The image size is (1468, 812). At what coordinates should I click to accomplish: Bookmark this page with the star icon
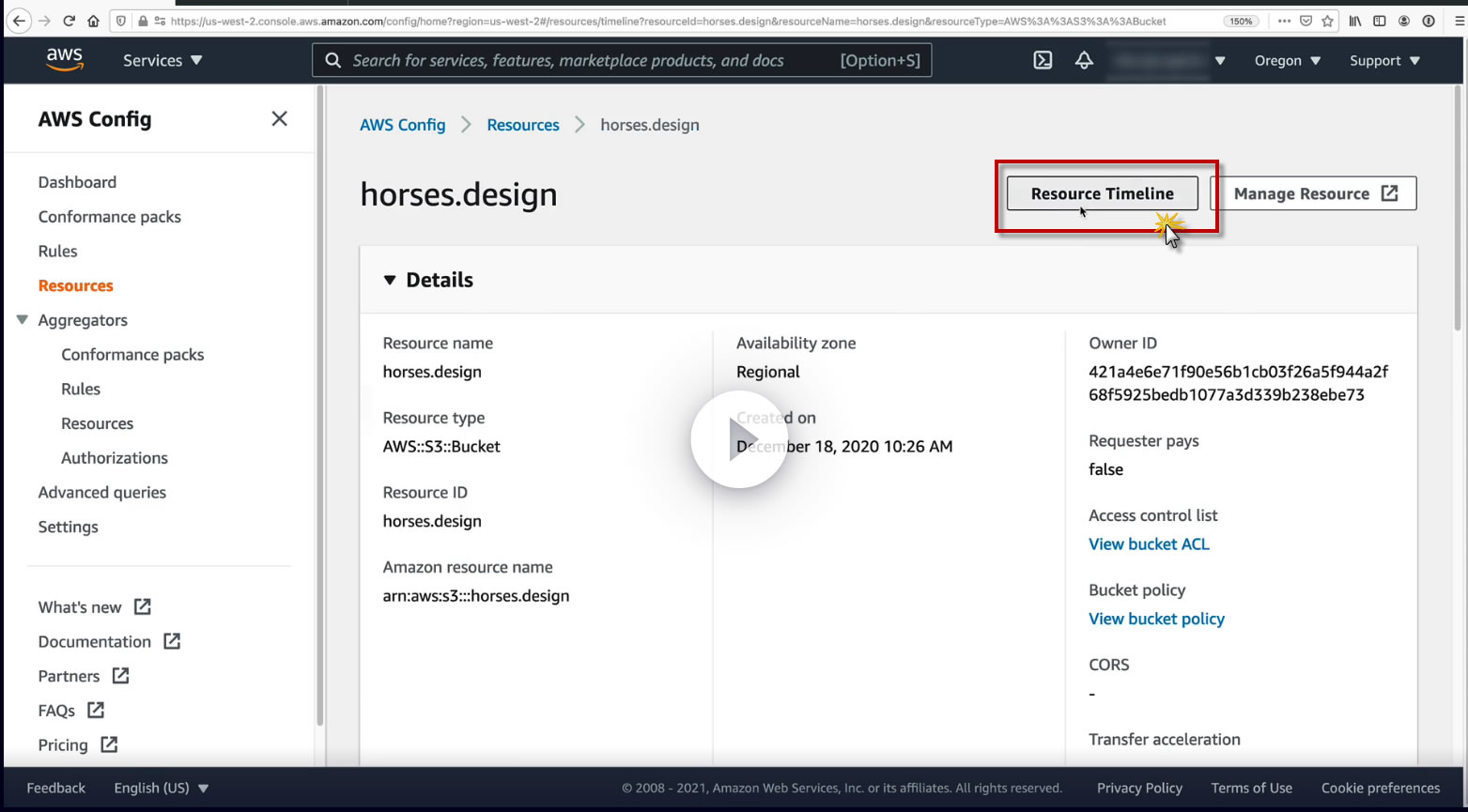tap(1327, 21)
